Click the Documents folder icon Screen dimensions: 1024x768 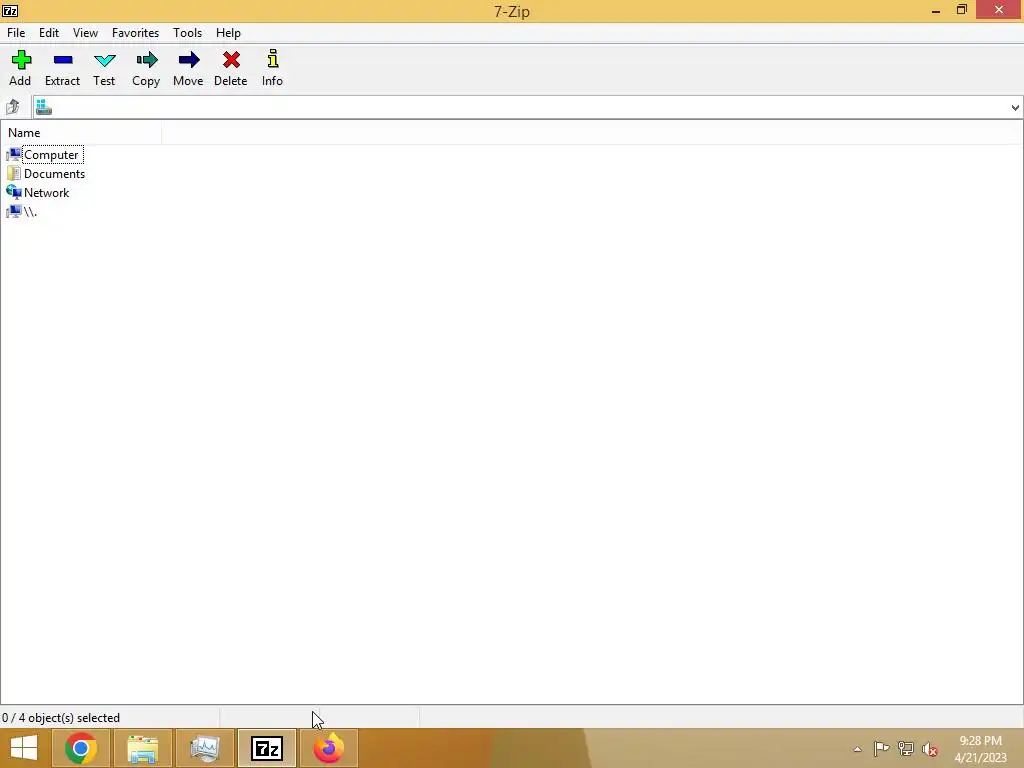(x=14, y=174)
